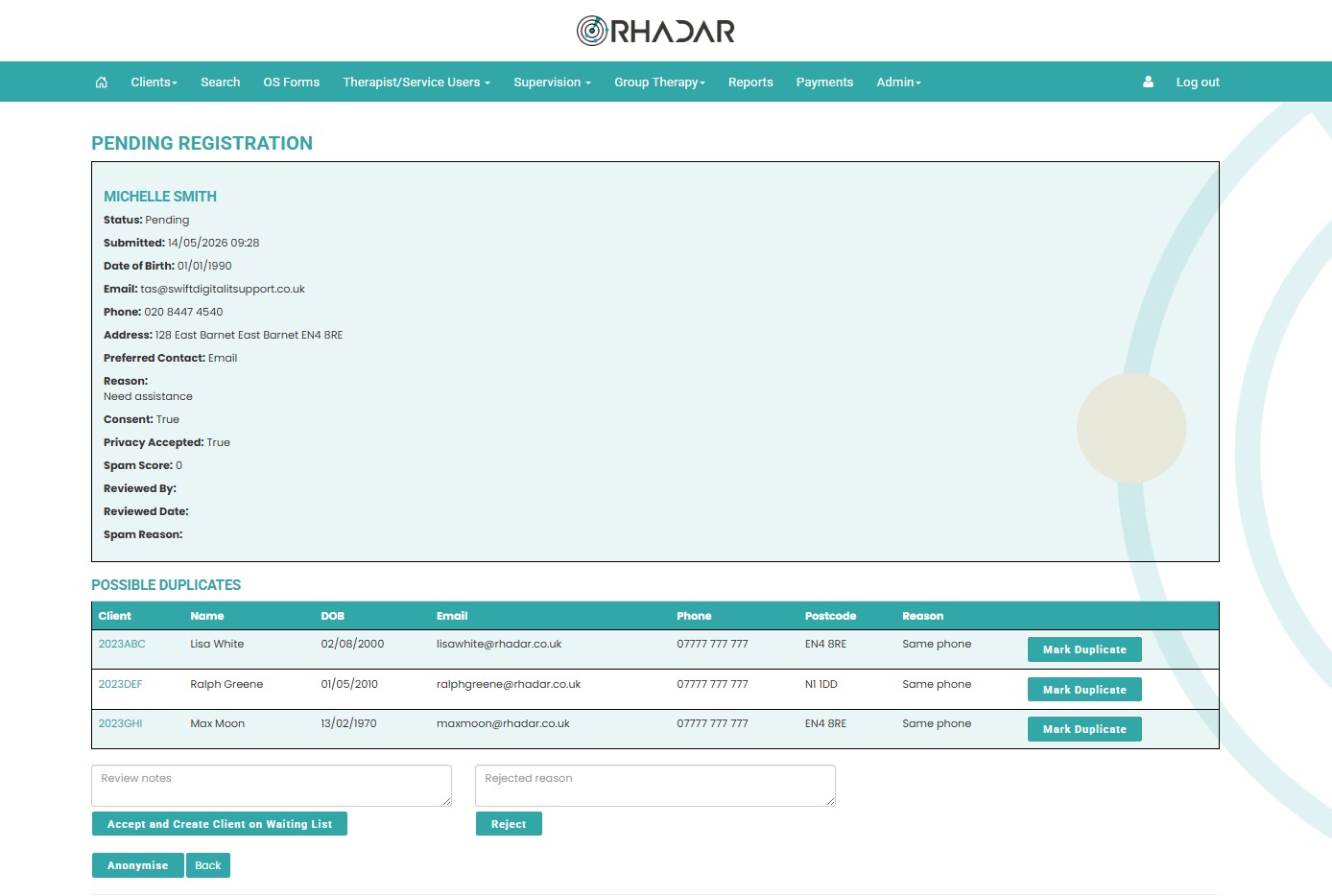Click the MICHELLE SMITH heading
The width and height of the screenshot is (1332, 896).
[x=160, y=197]
